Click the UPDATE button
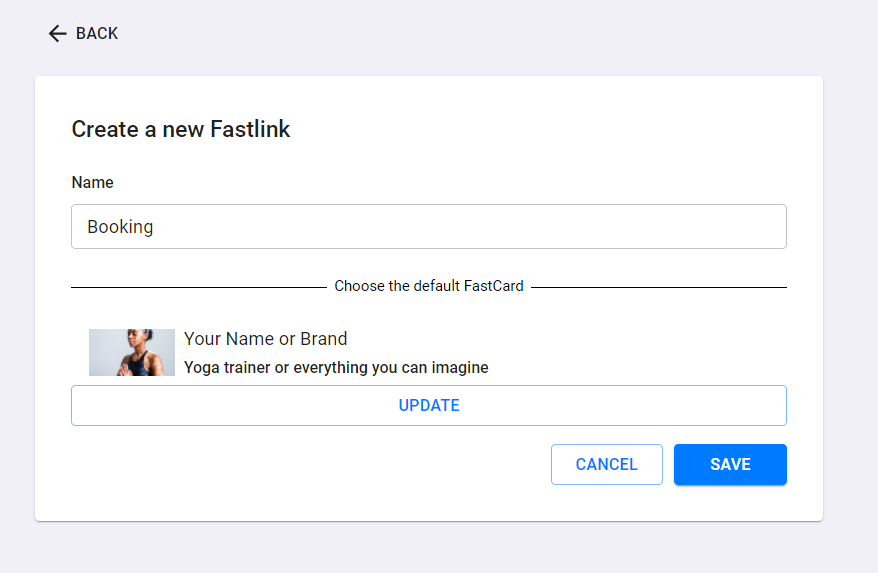The height and width of the screenshot is (573, 878). coord(429,406)
